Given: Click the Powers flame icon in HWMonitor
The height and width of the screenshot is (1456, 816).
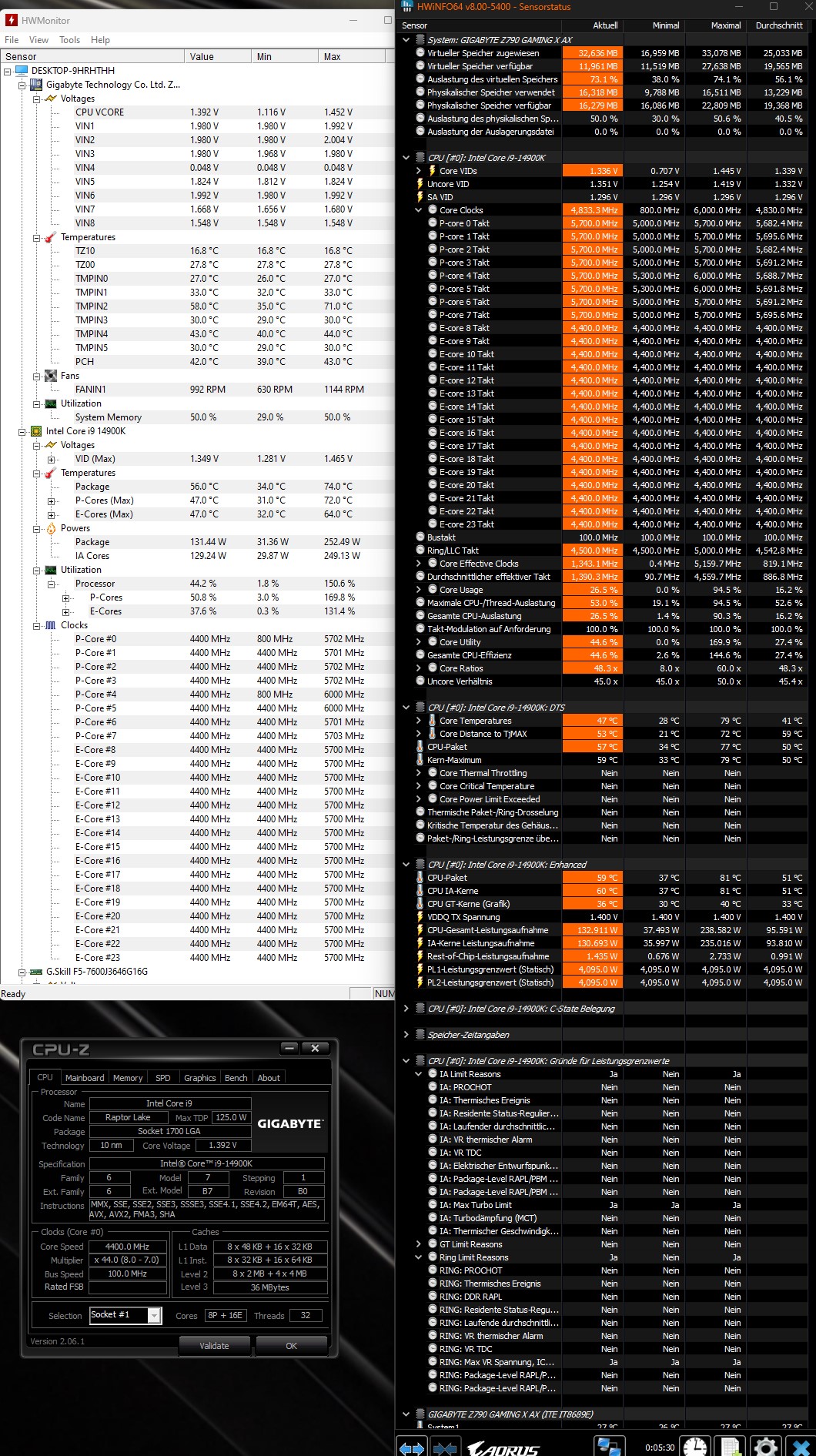Looking at the screenshot, I should point(51,528).
